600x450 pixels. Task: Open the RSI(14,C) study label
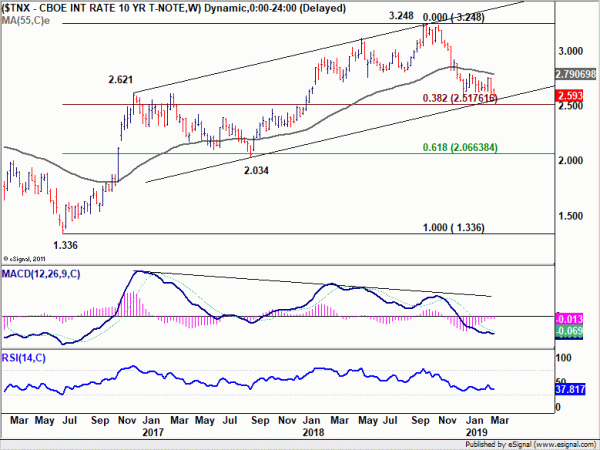24,358
